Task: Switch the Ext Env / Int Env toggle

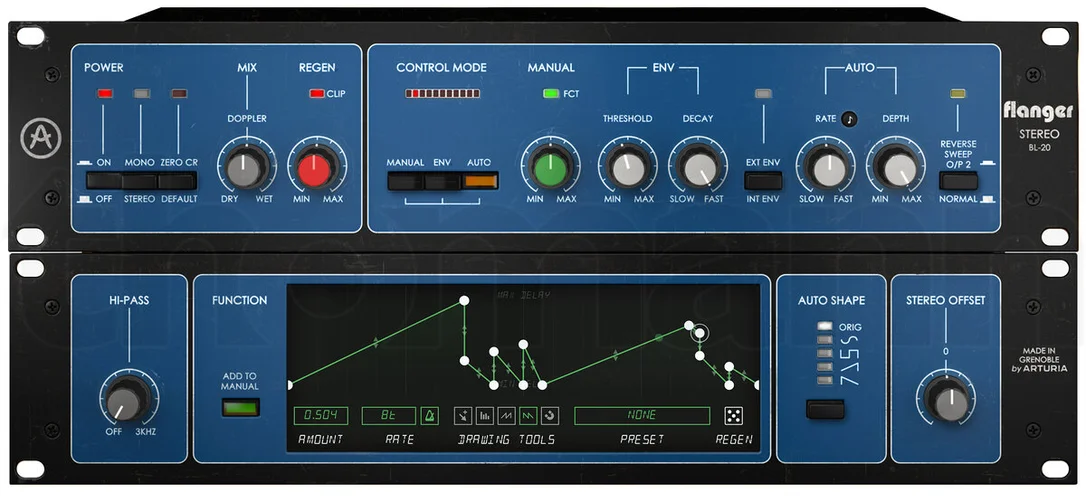Action: pyautogui.click(x=763, y=181)
